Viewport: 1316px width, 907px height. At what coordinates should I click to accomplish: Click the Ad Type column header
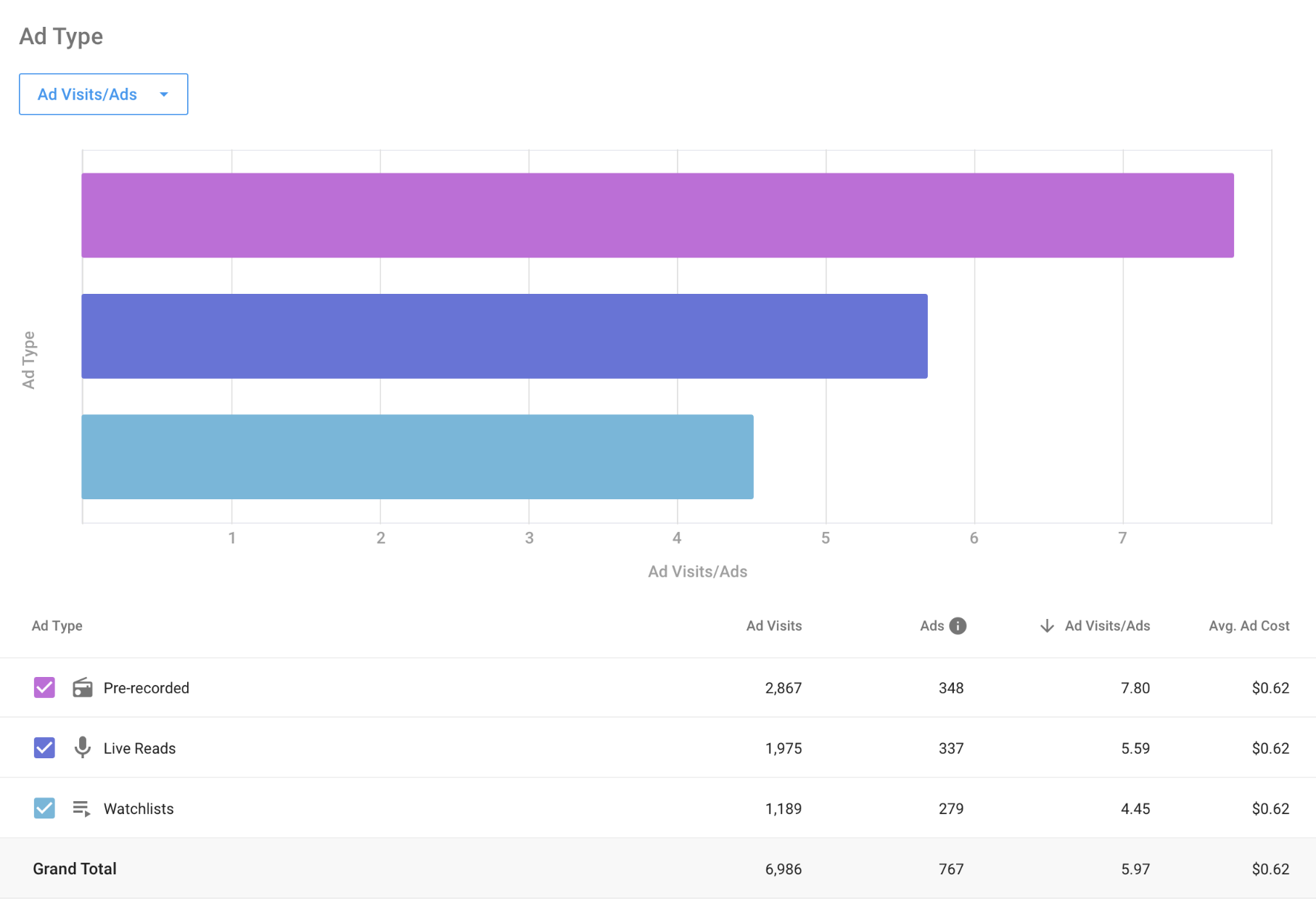(x=57, y=625)
